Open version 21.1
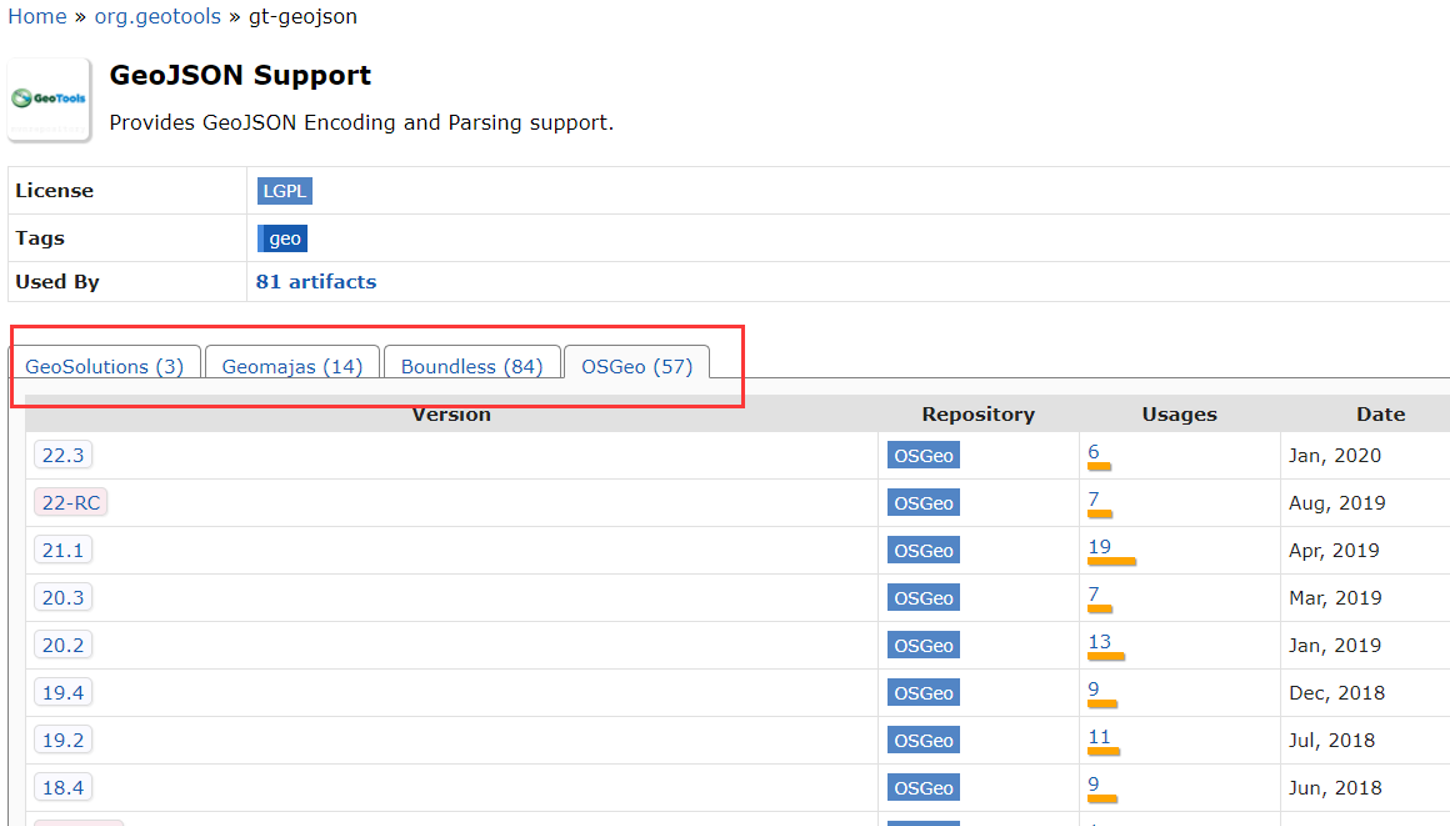Viewport: 1450px width, 826px height. (x=63, y=550)
